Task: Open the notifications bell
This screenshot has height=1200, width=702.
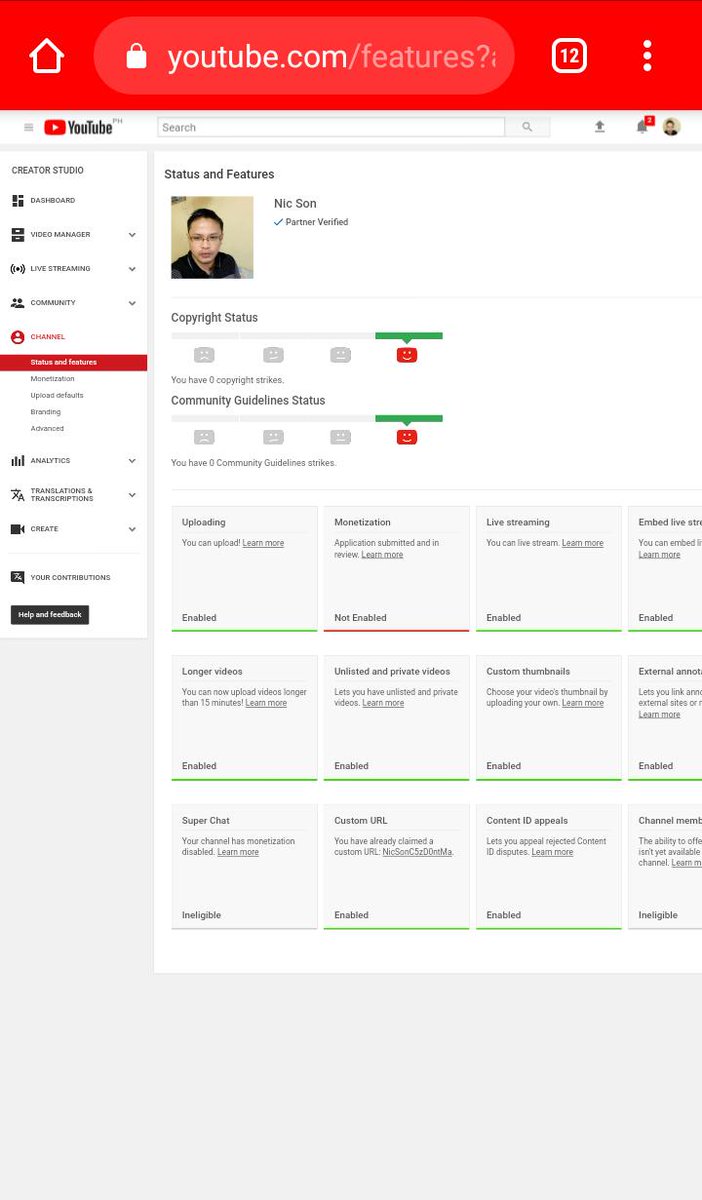Action: 642,127
